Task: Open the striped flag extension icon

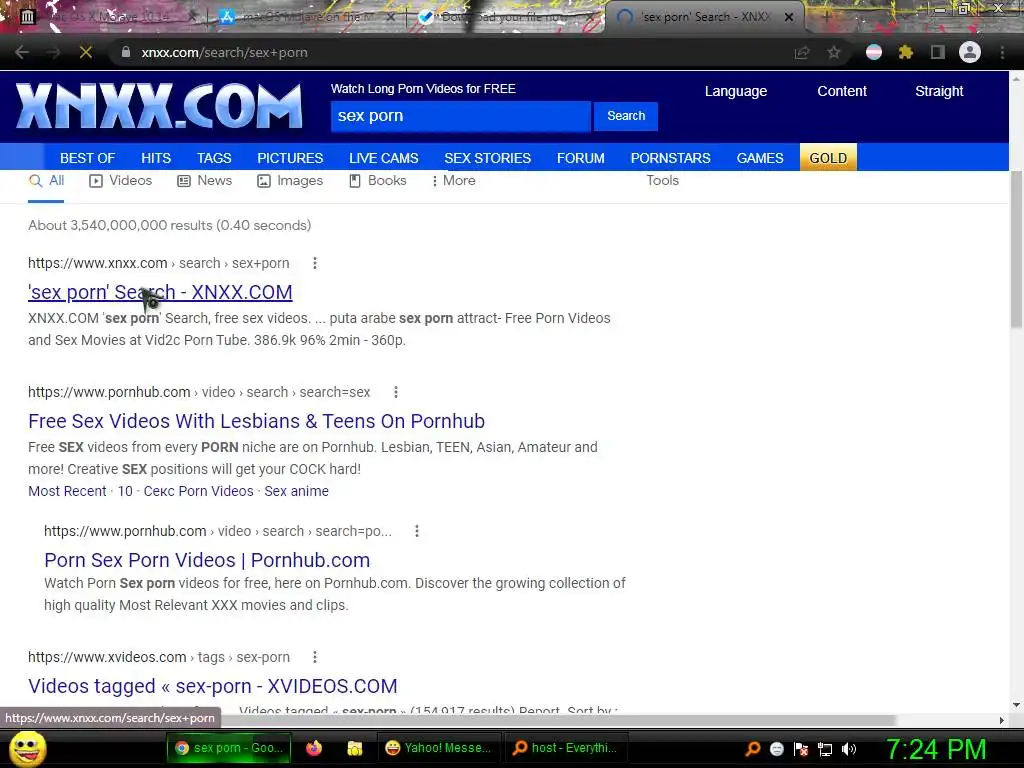Action: pos(873,53)
